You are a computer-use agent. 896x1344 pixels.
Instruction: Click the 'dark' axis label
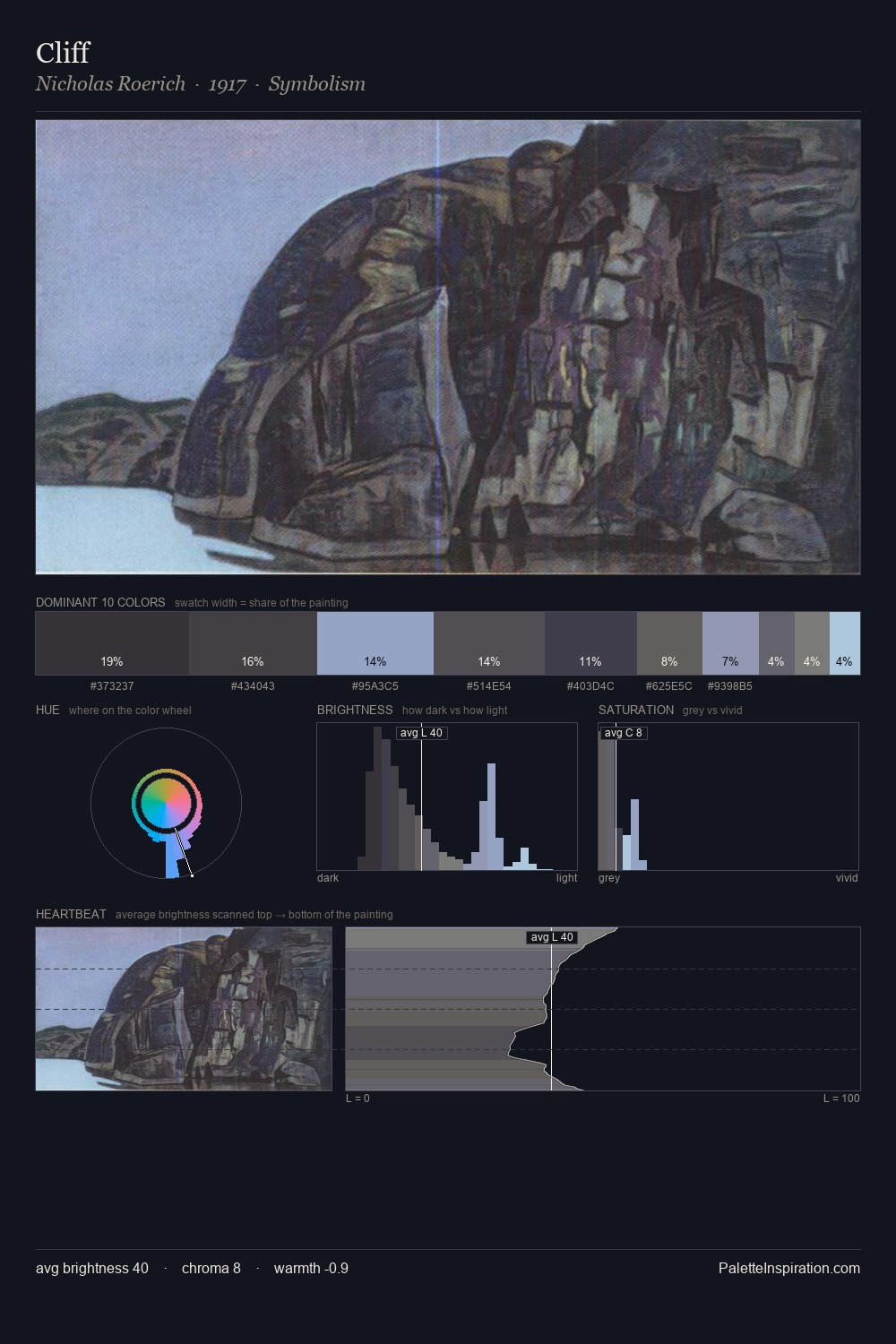[328, 878]
